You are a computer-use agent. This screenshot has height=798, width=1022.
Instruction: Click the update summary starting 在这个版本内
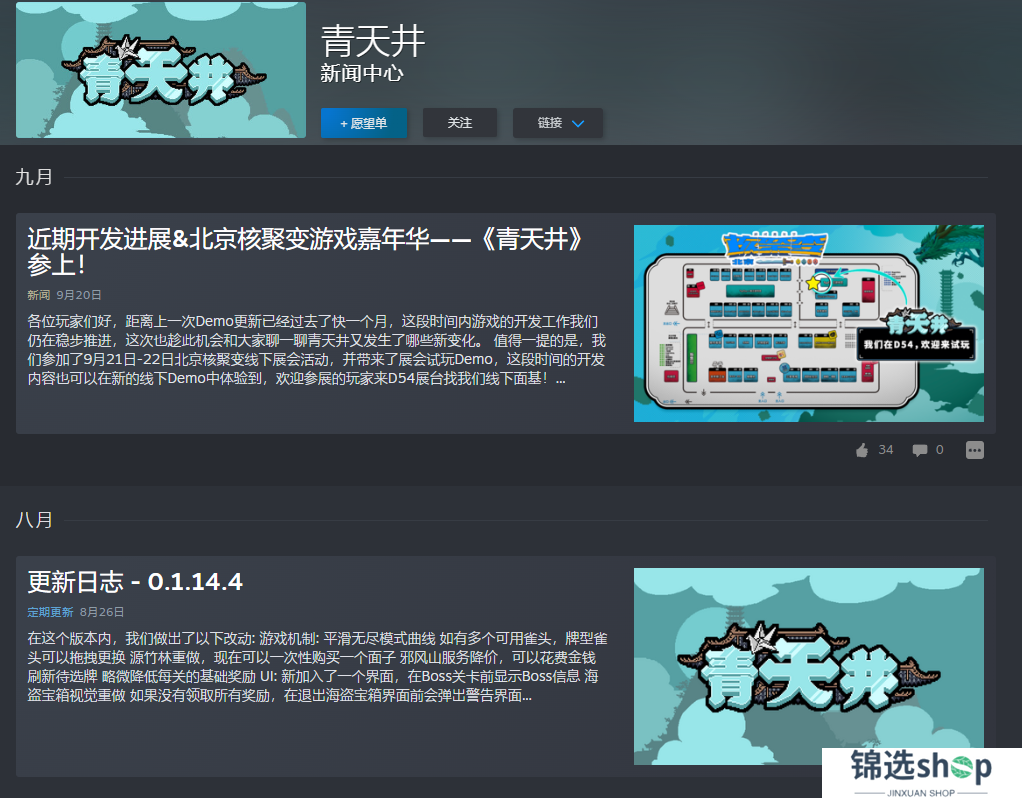[317, 667]
